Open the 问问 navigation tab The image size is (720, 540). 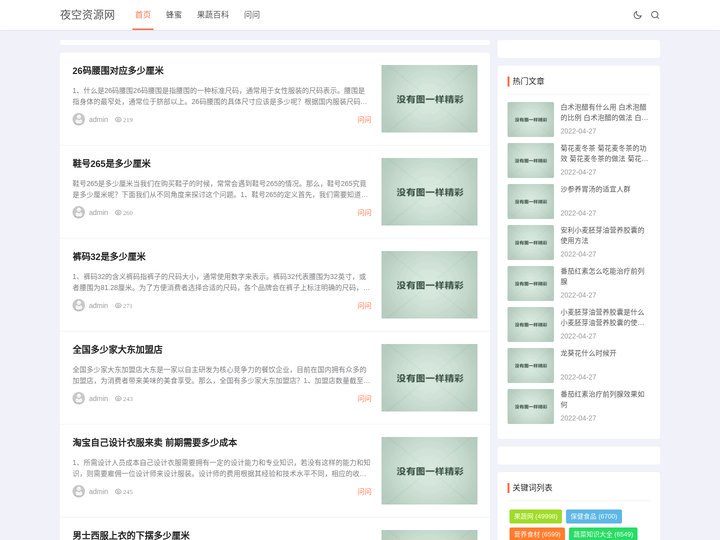tap(252, 15)
